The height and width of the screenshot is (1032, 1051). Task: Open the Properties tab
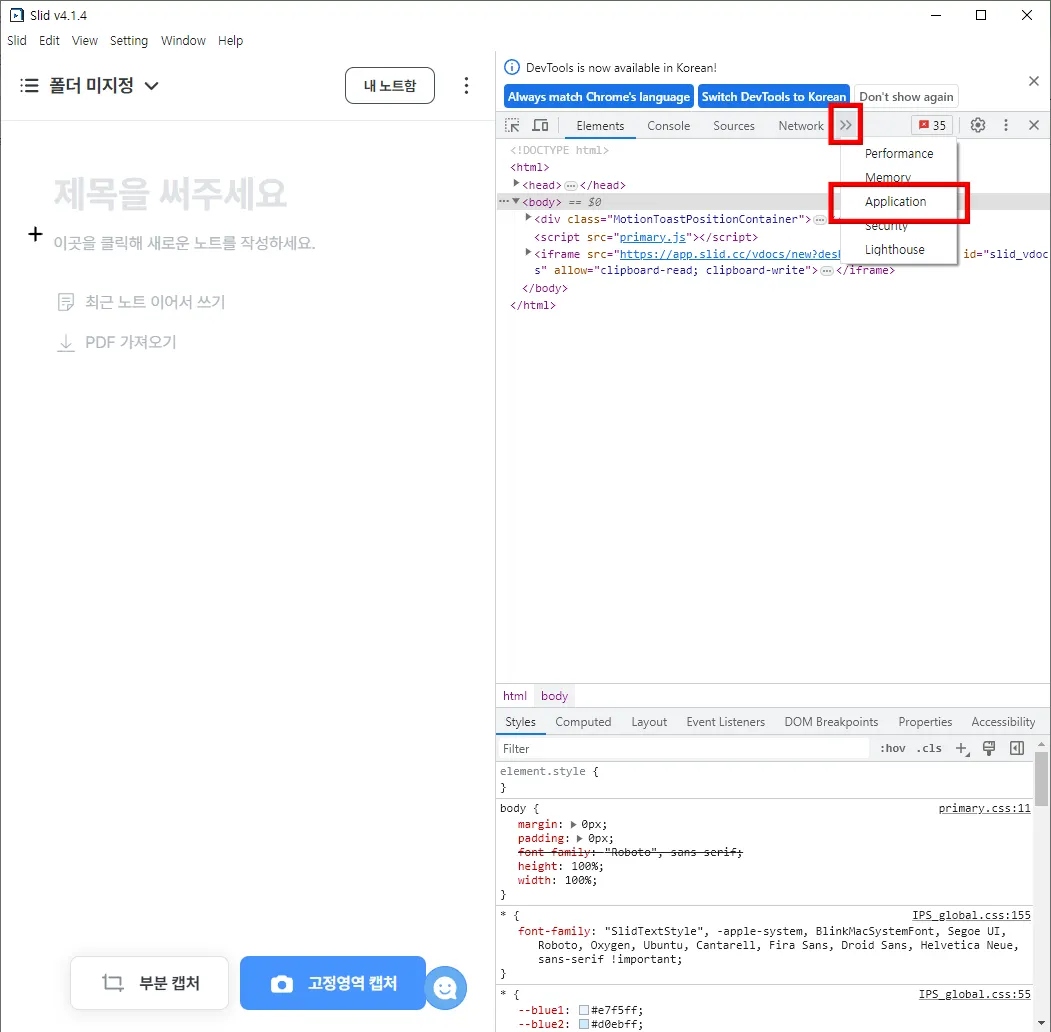click(925, 722)
